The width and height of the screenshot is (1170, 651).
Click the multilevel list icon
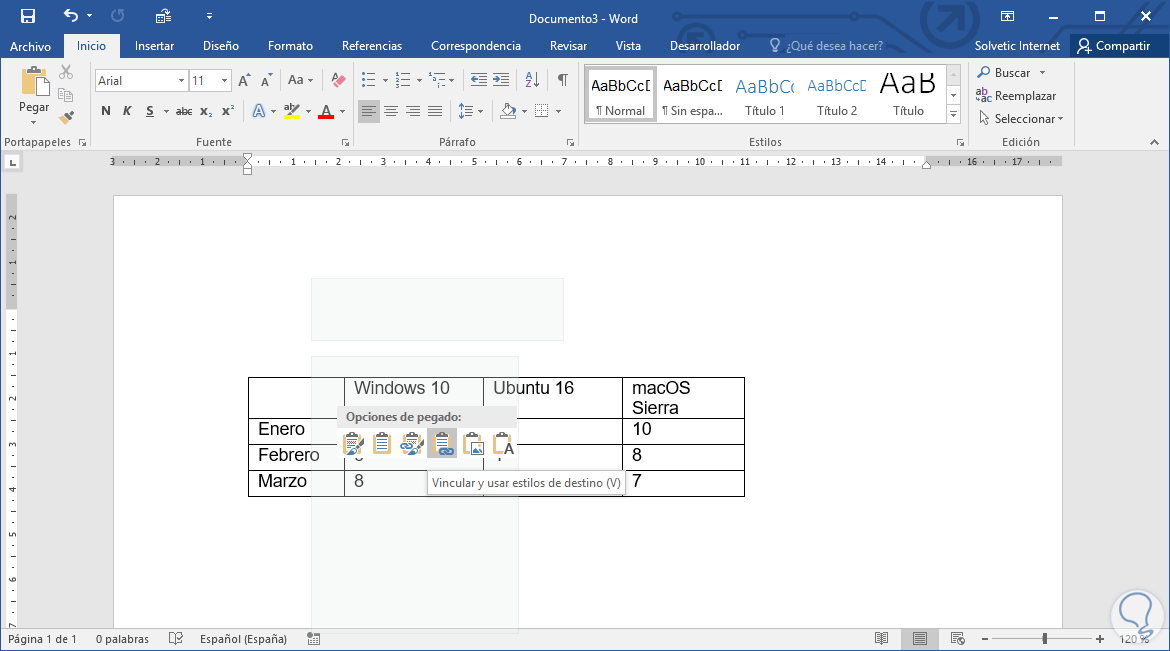click(437, 80)
